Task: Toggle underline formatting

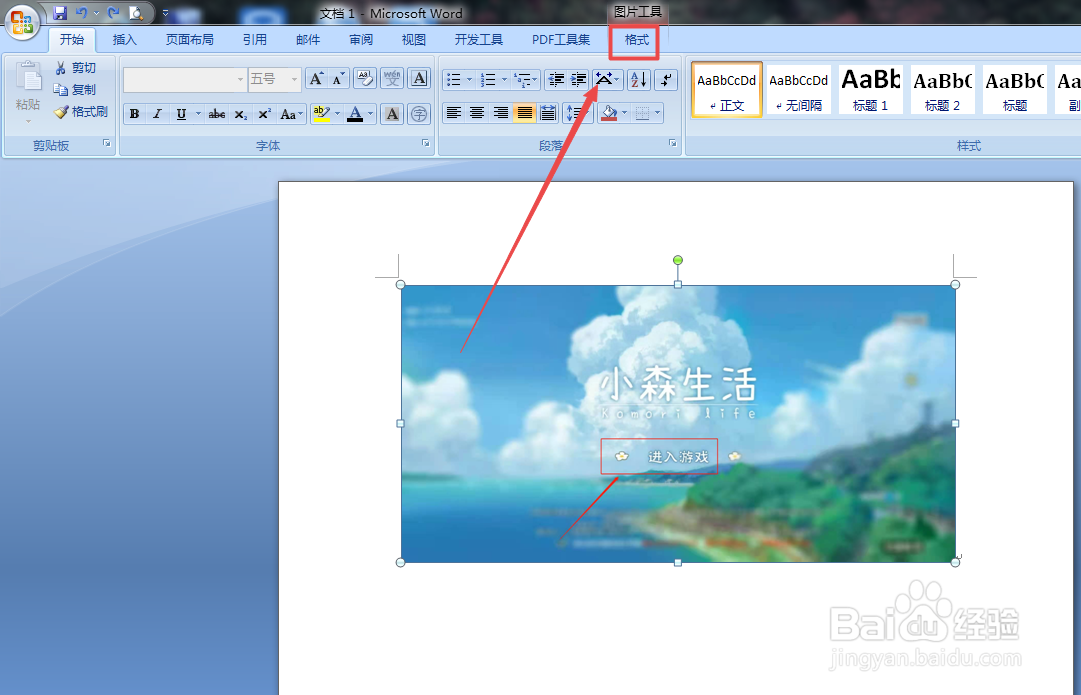Action: [x=181, y=114]
